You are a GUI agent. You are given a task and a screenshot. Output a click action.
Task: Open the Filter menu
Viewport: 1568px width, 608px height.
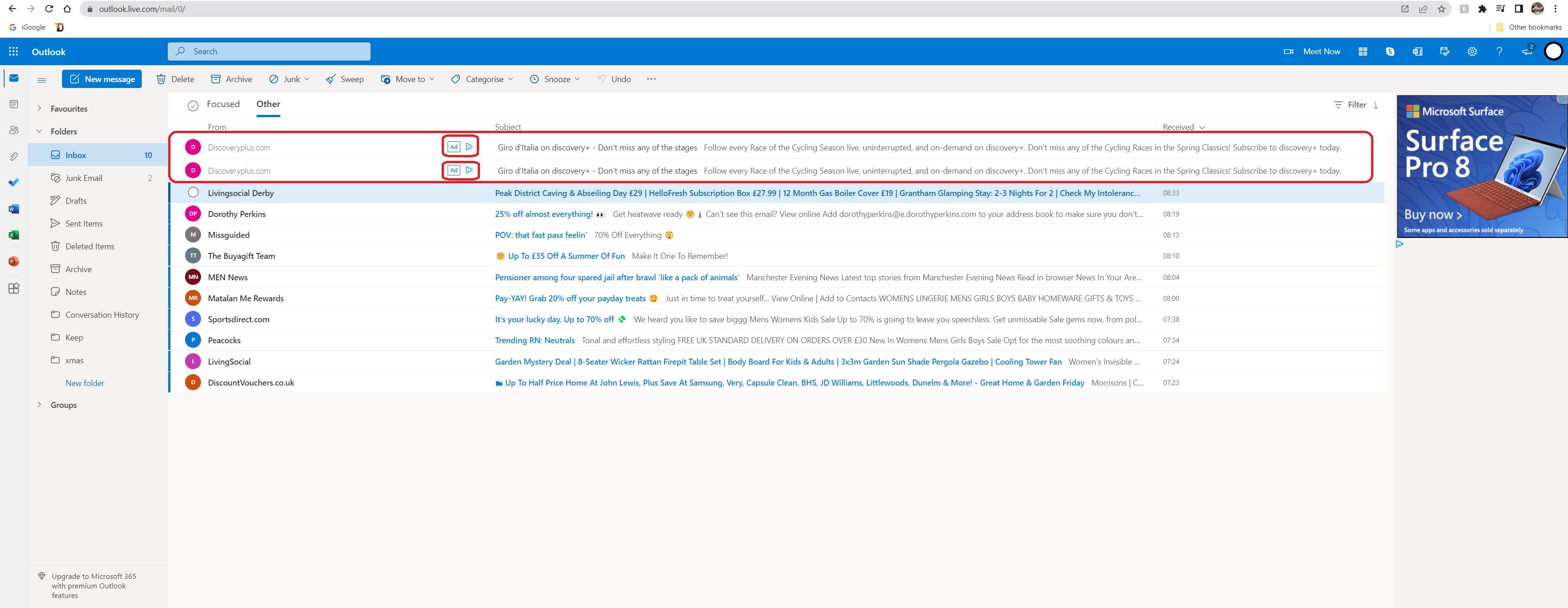[1350, 105]
